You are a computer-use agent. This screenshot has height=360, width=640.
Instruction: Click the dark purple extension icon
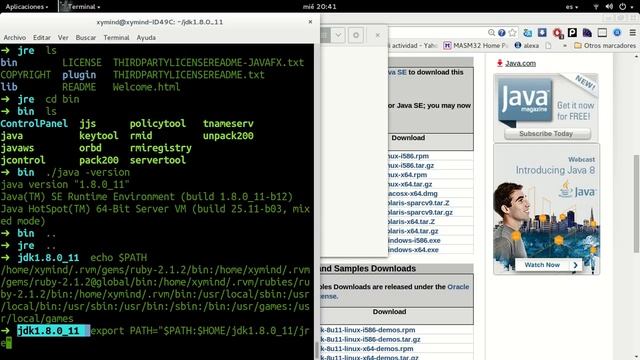tap(587, 33)
